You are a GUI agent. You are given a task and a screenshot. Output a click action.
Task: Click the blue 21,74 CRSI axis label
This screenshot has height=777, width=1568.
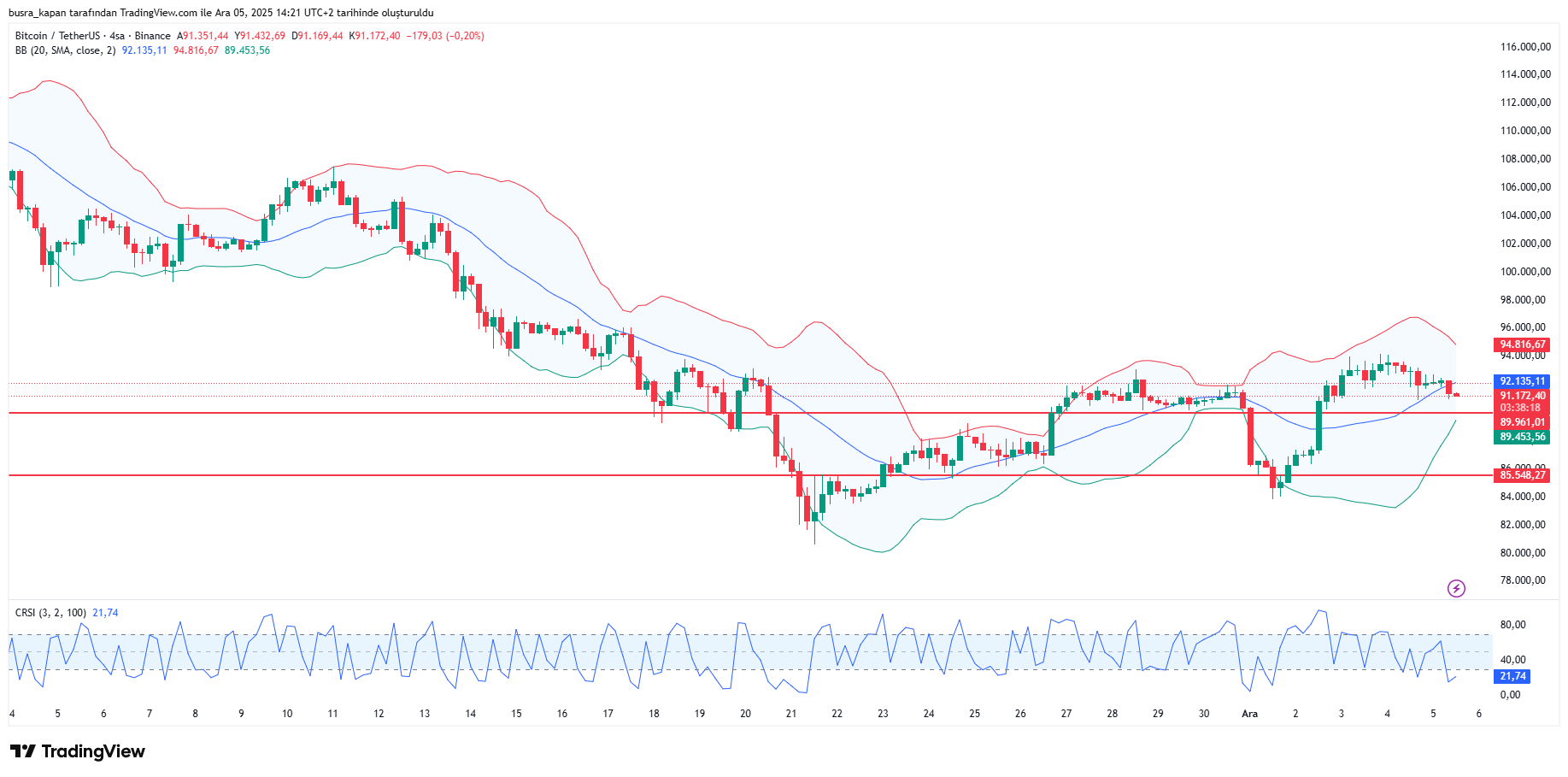1512,676
